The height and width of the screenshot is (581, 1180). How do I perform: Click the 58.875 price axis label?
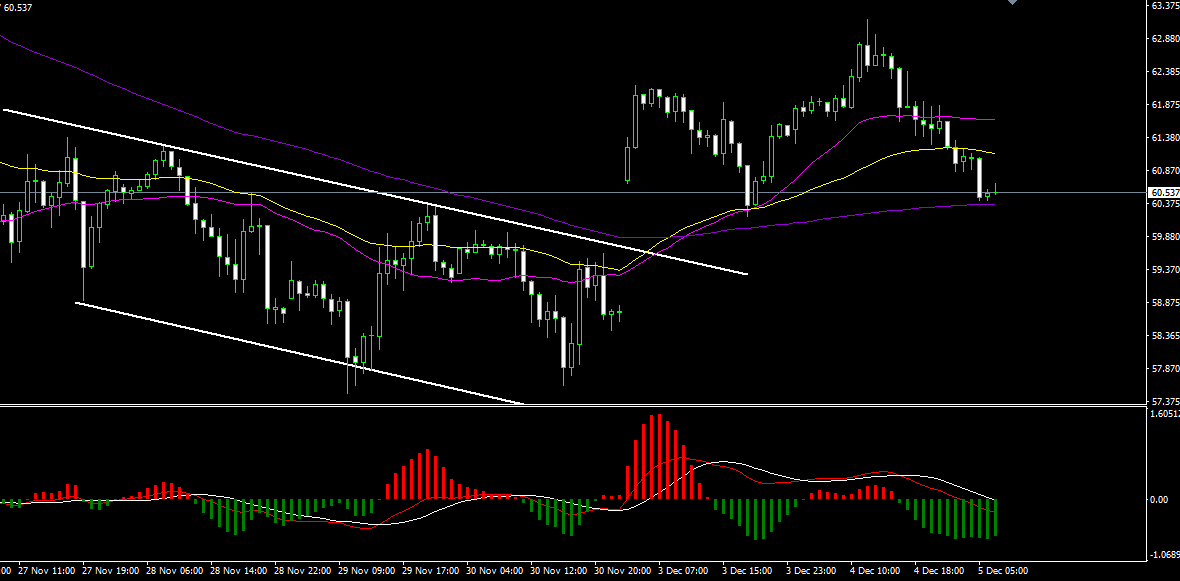click(x=1165, y=303)
